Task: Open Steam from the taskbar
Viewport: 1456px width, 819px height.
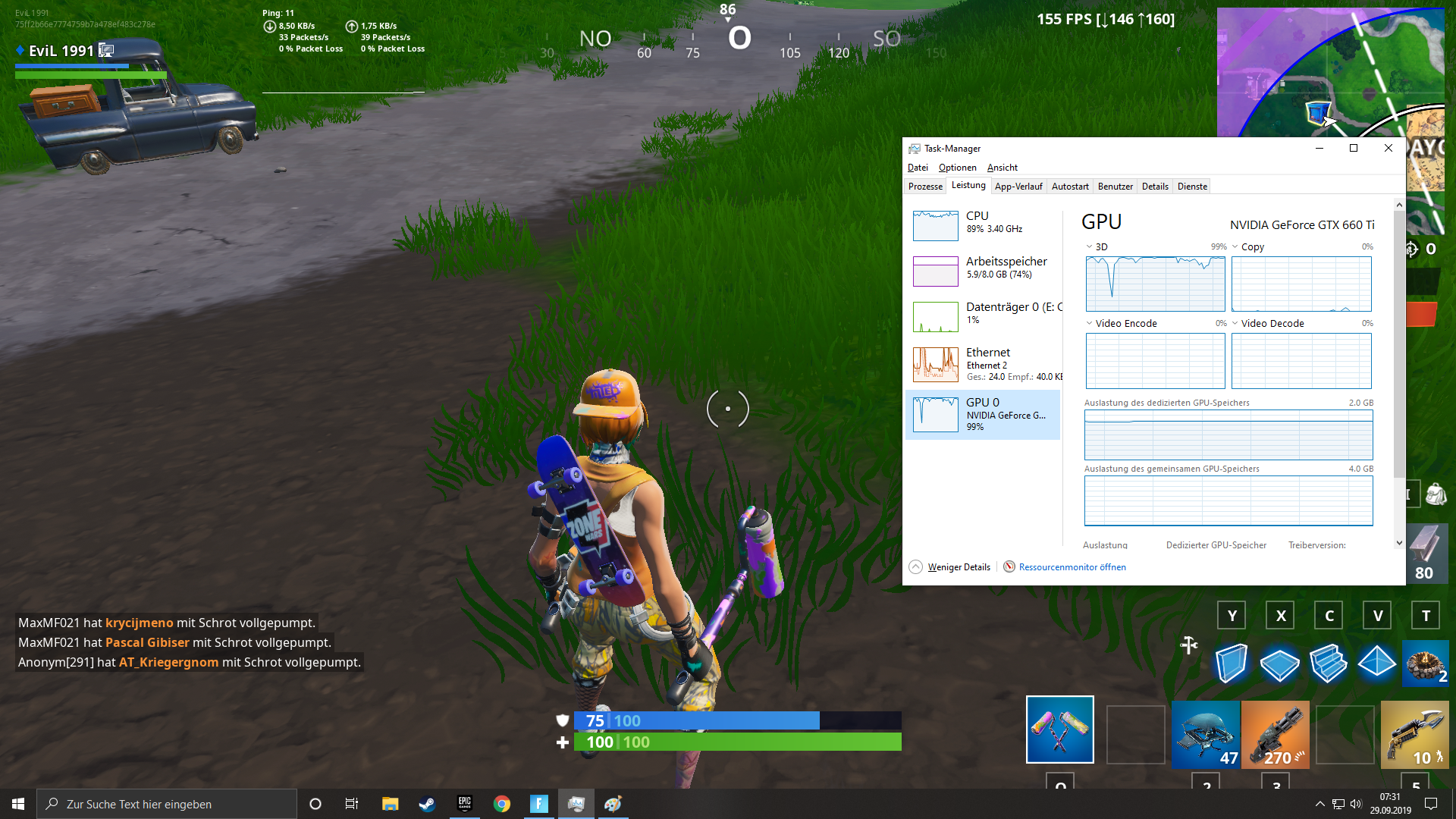Action: pos(427,804)
